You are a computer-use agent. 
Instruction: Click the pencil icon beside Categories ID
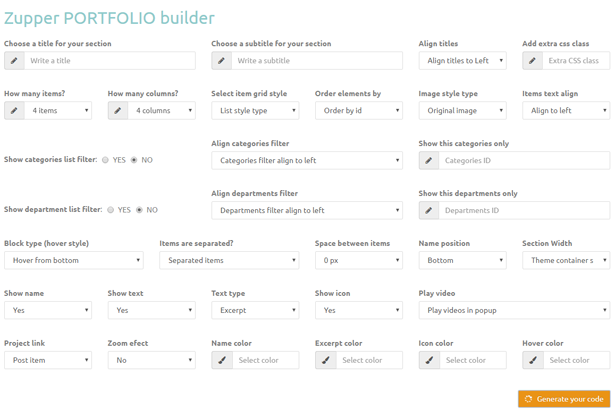[429, 160]
